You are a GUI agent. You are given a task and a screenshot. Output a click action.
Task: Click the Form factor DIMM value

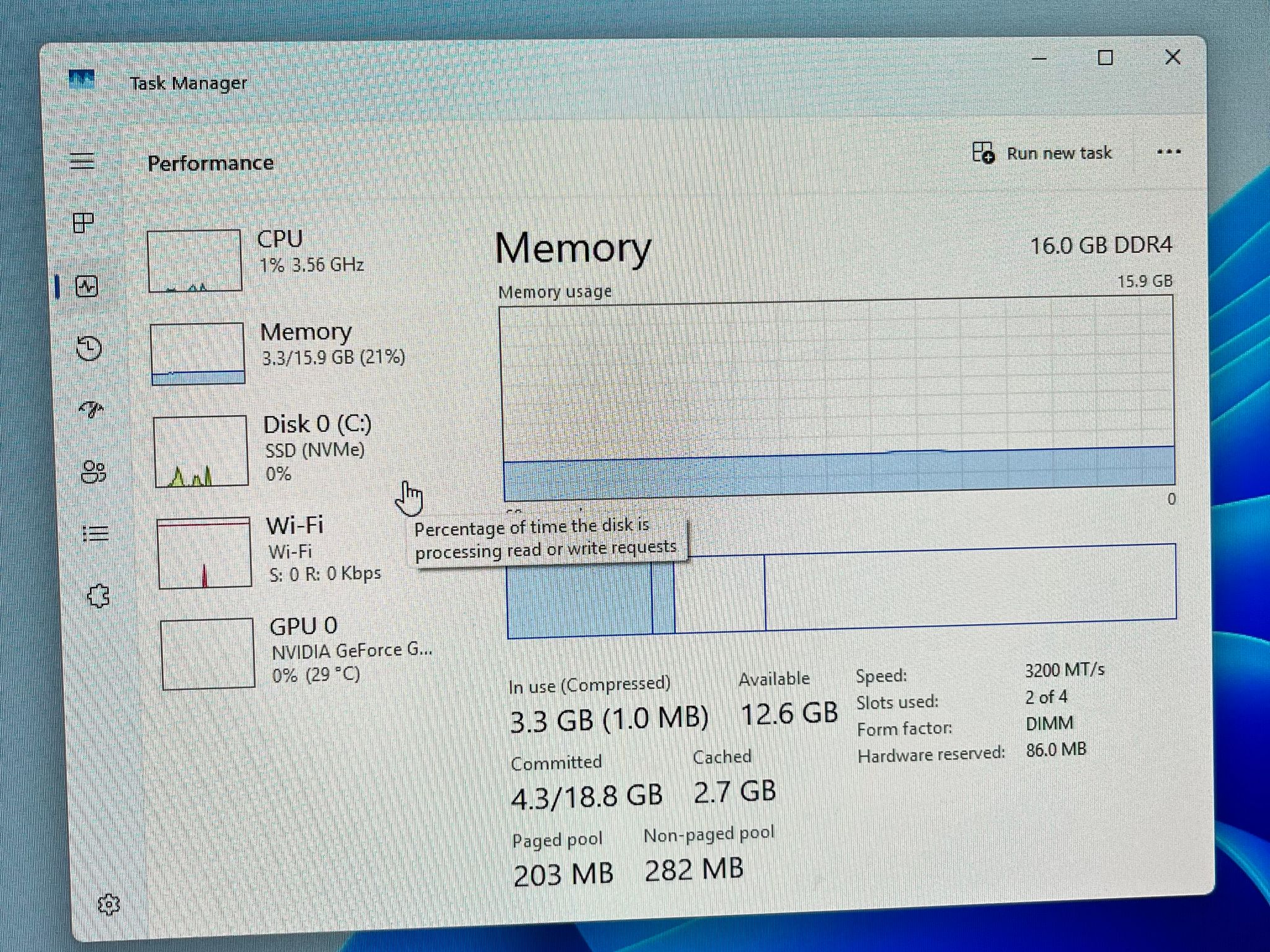[x=1049, y=723]
